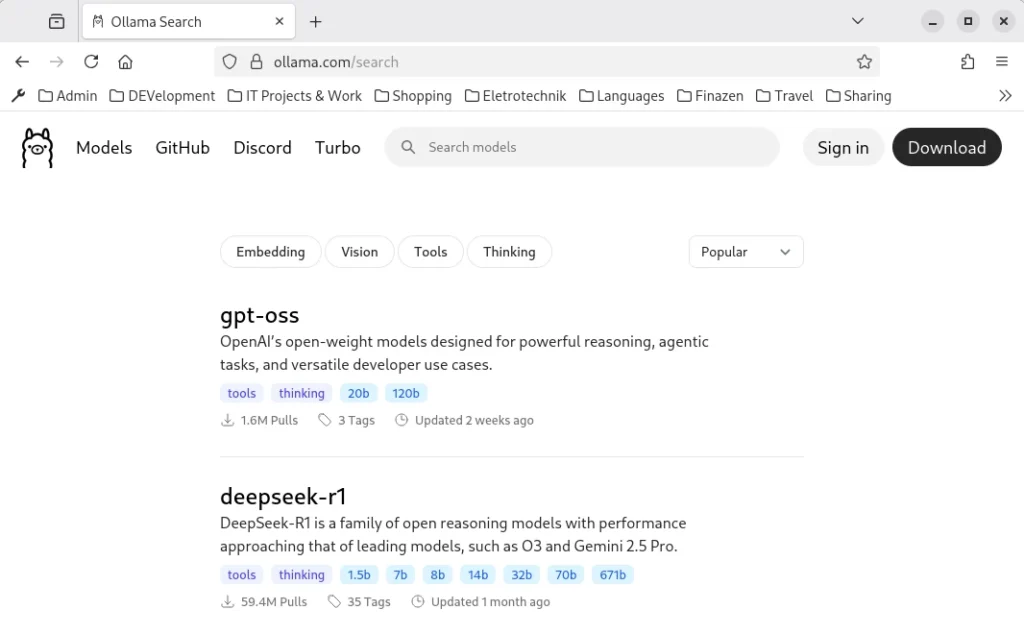Open the list all tabs dropdown
The image size is (1024, 634).
pyautogui.click(x=857, y=21)
